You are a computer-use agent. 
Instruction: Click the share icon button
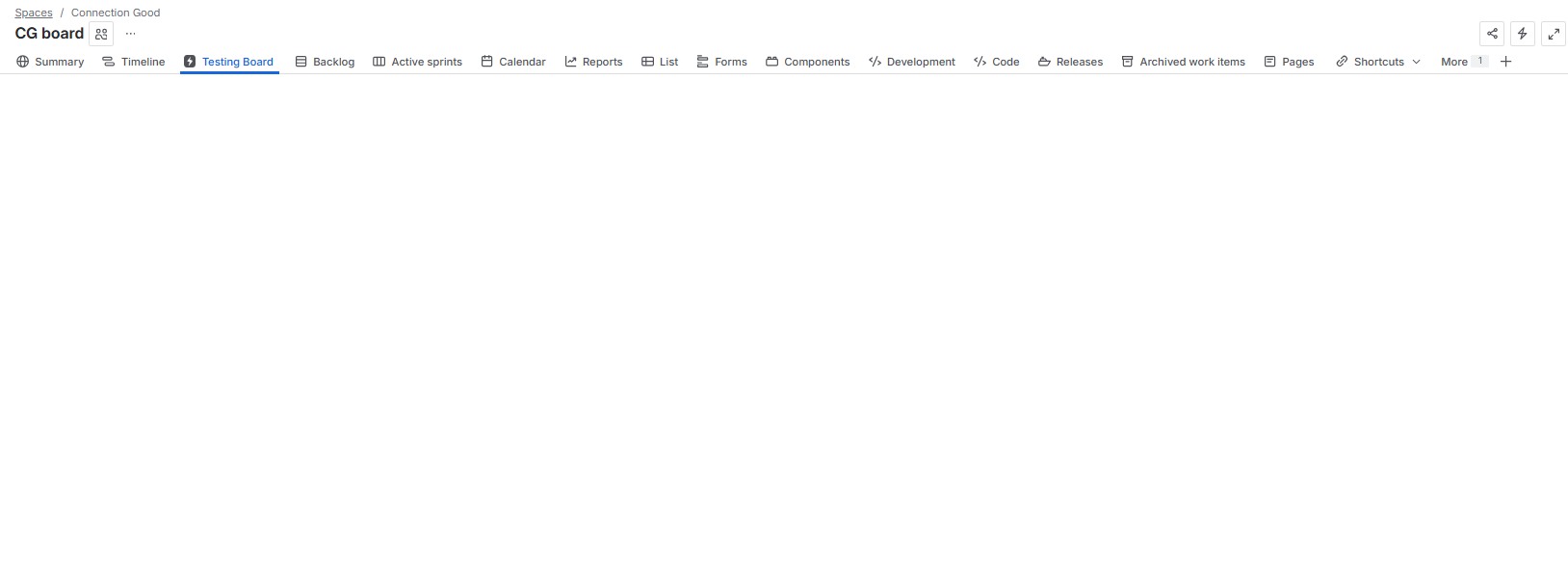tap(1492, 34)
